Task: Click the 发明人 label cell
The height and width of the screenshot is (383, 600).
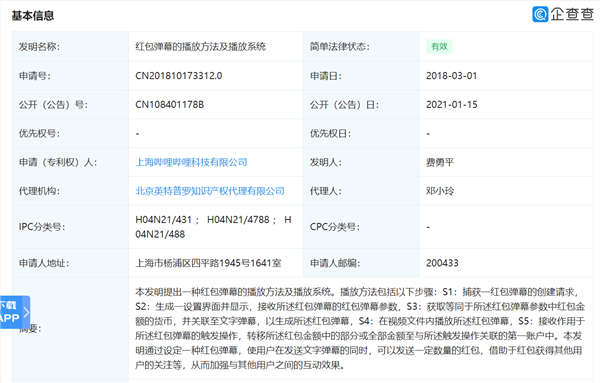Action: click(361, 162)
